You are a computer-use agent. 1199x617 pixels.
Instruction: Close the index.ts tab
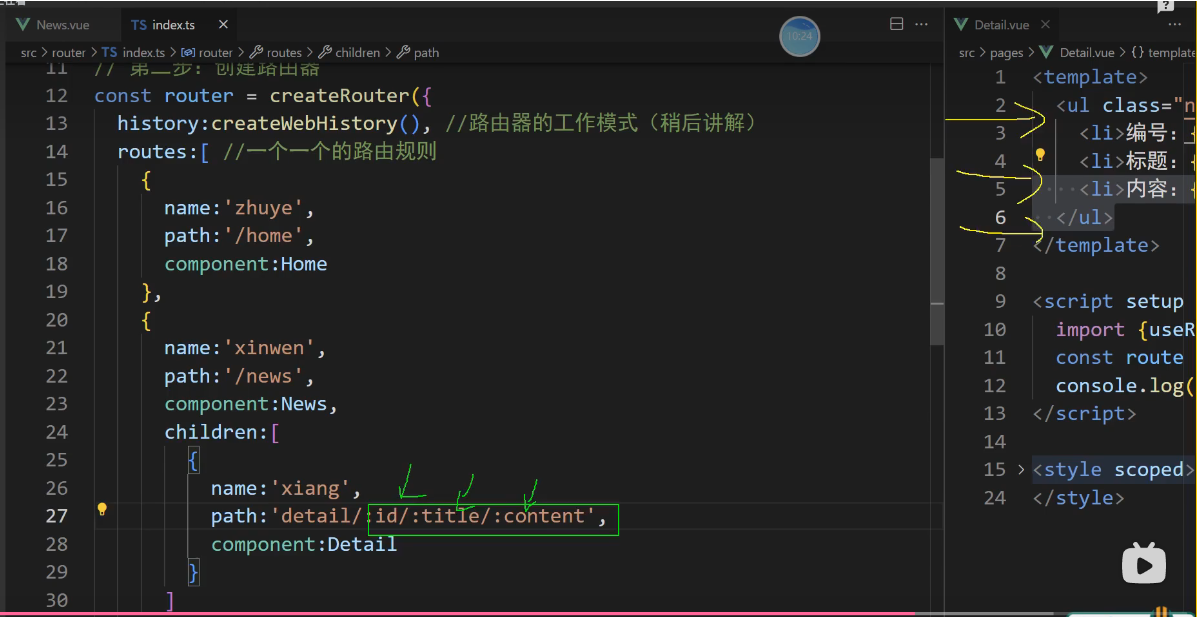[223, 24]
